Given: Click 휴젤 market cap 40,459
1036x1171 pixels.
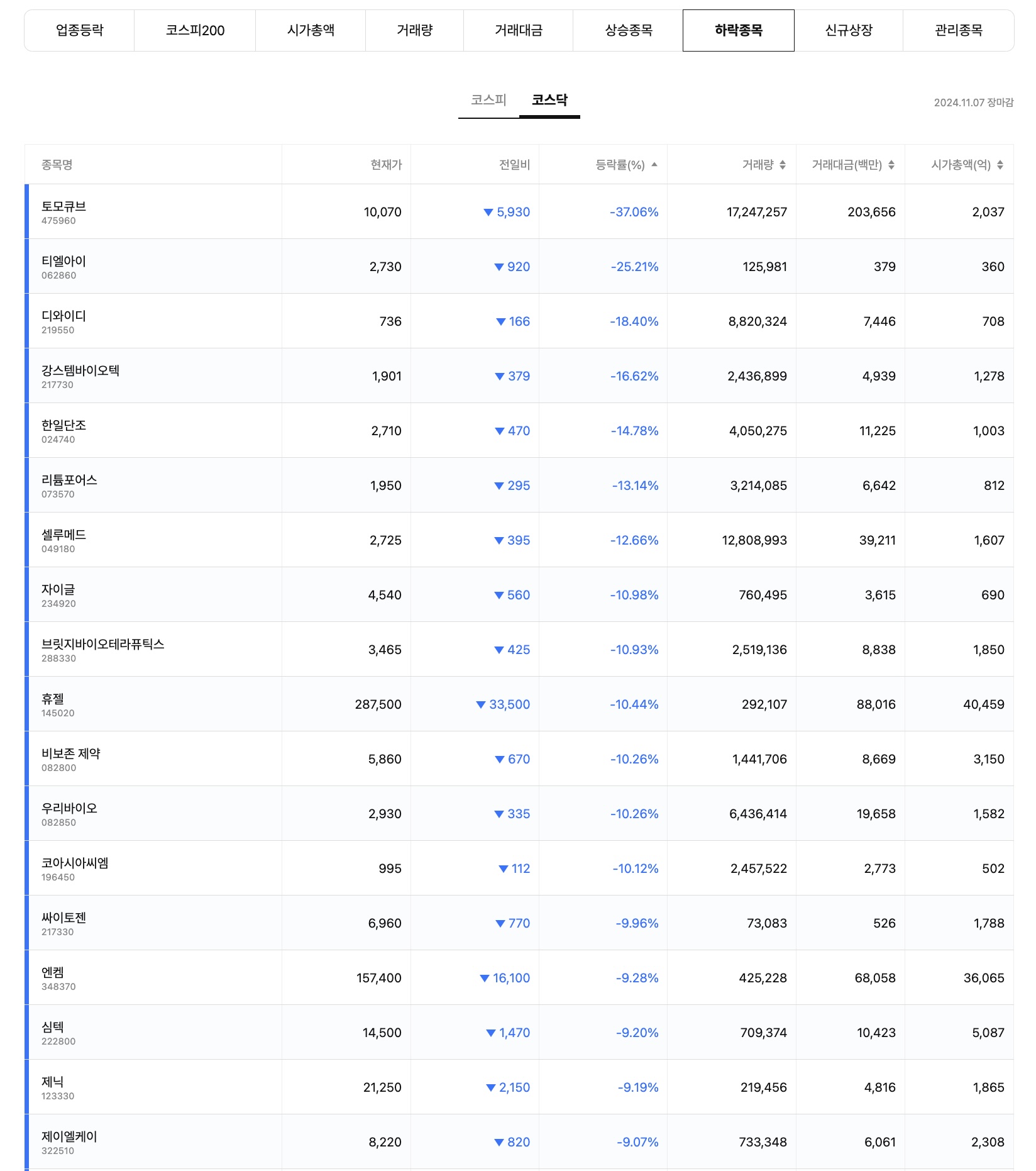Looking at the screenshot, I should (984, 704).
